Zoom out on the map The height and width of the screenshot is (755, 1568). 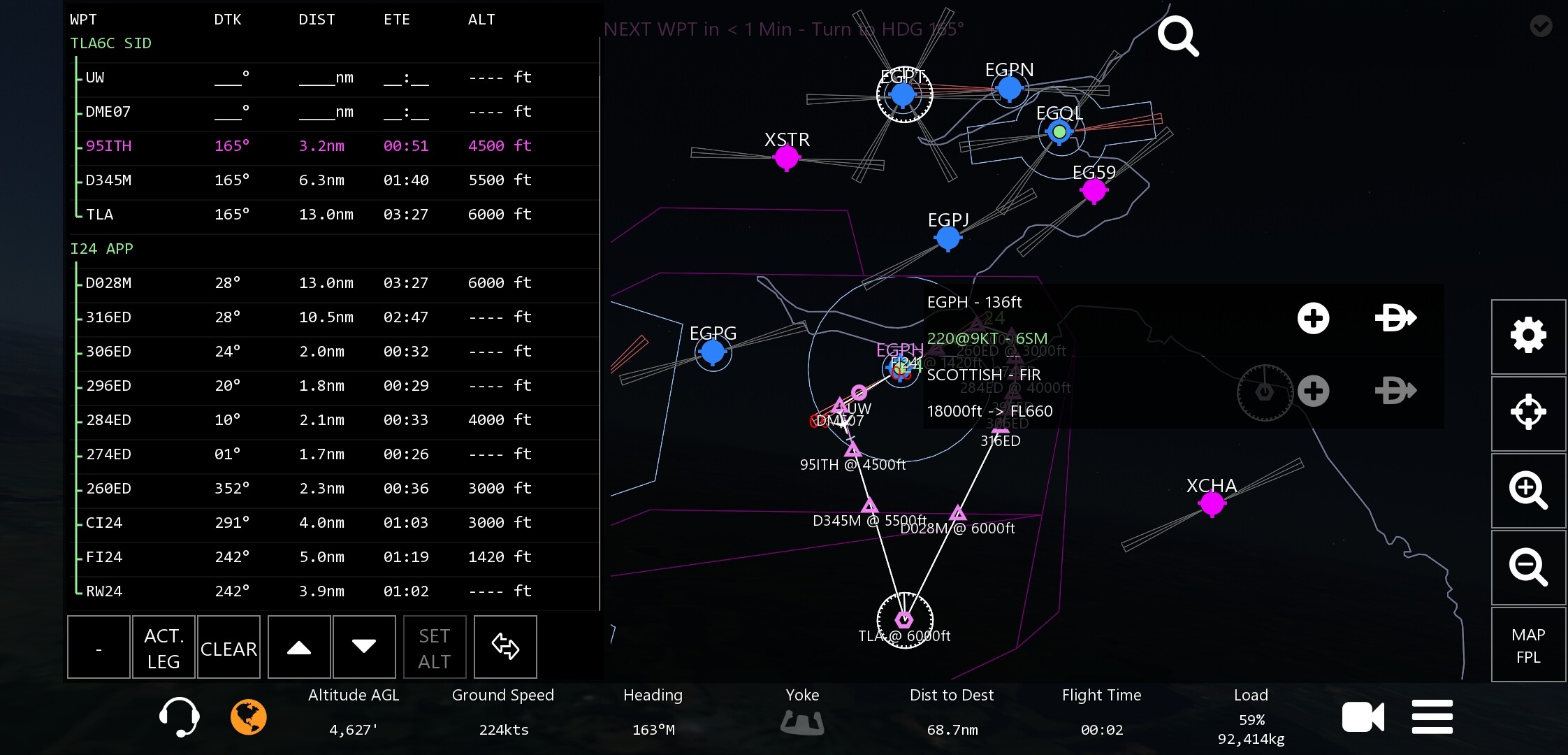click(x=1528, y=567)
